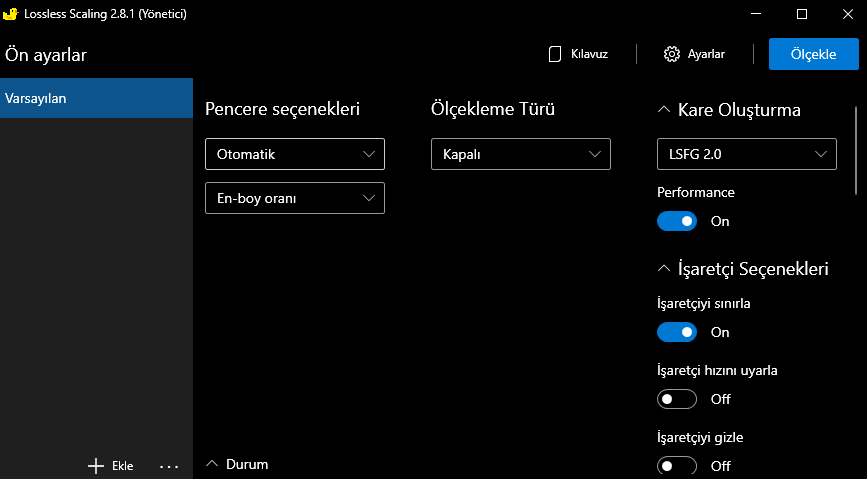The height and width of the screenshot is (479, 867).
Task: Collapse İşaretçi Seçenekleri section chevron
Action: (x=664, y=268)
